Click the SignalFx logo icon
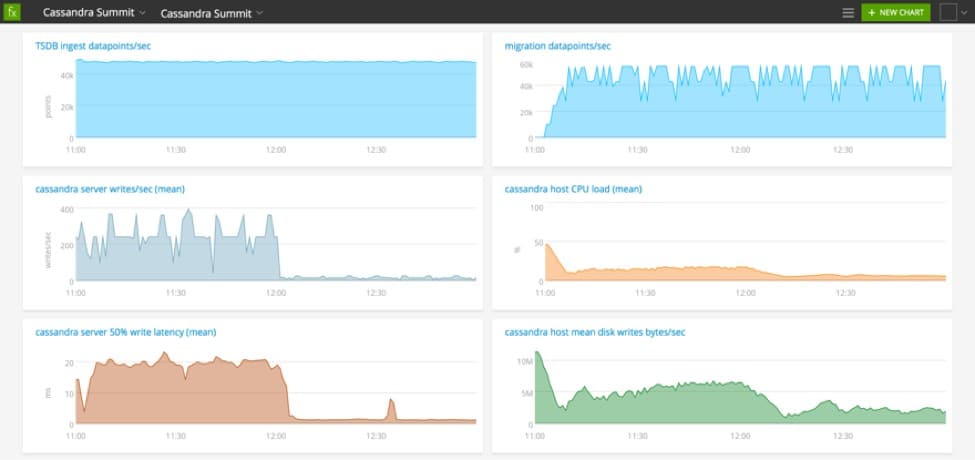Screen dimensions: 975x460 pos(12,12)
